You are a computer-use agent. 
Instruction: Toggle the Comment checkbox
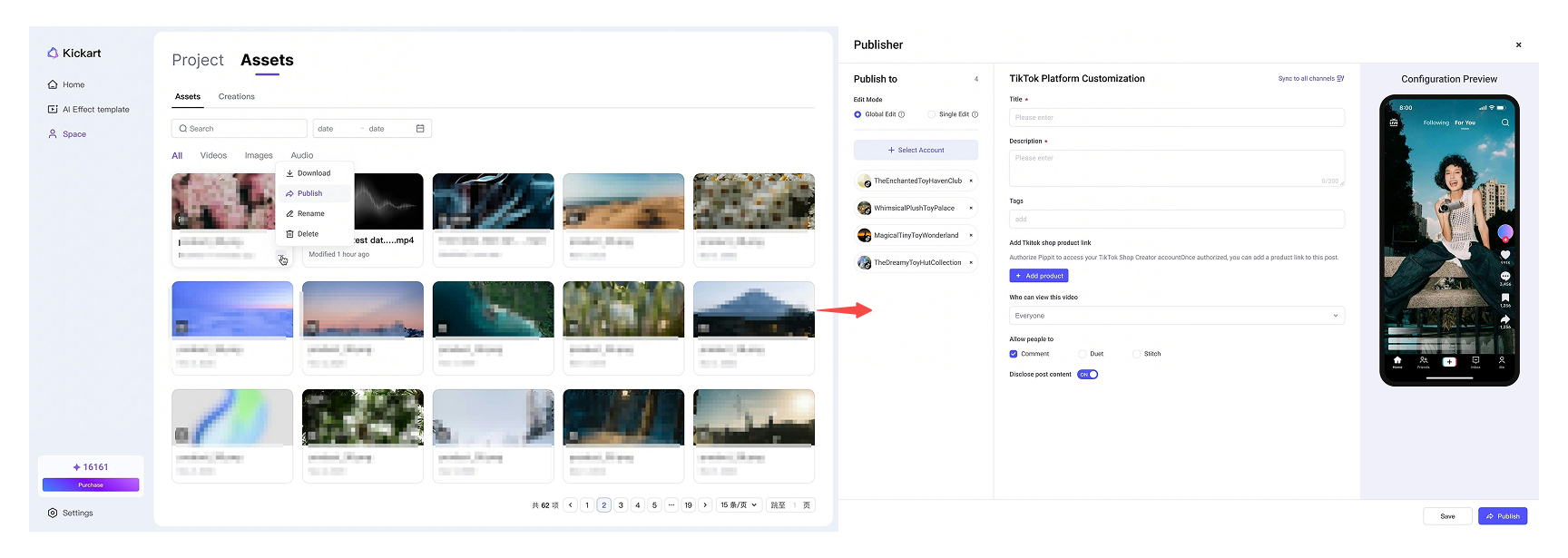1014,354
